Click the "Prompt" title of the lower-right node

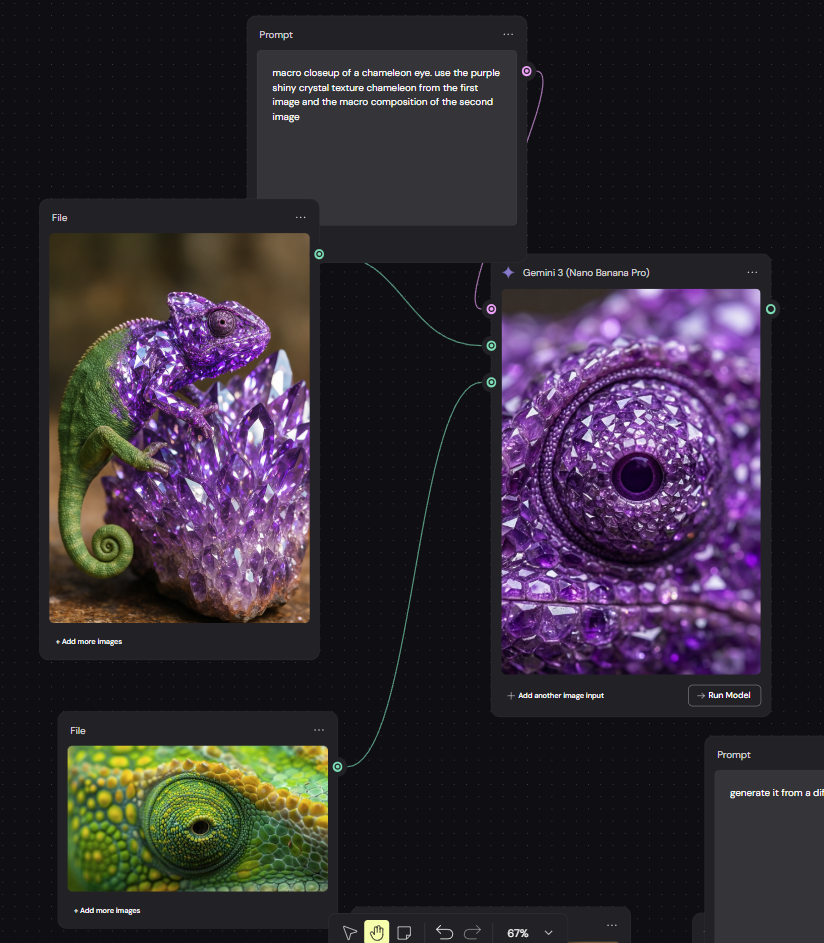[x=734, y=755]
